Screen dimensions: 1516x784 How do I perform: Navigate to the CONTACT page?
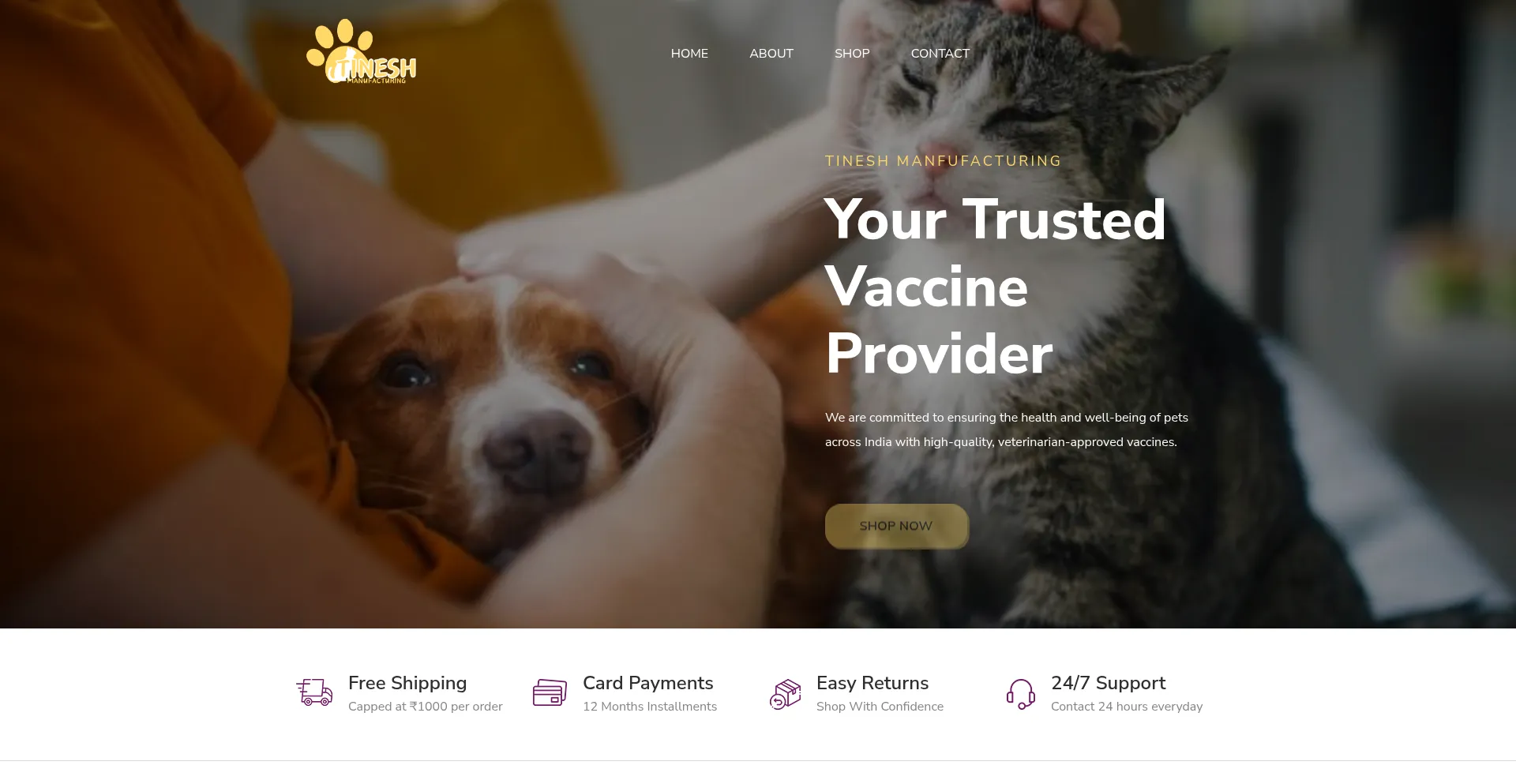pos(940,54)
